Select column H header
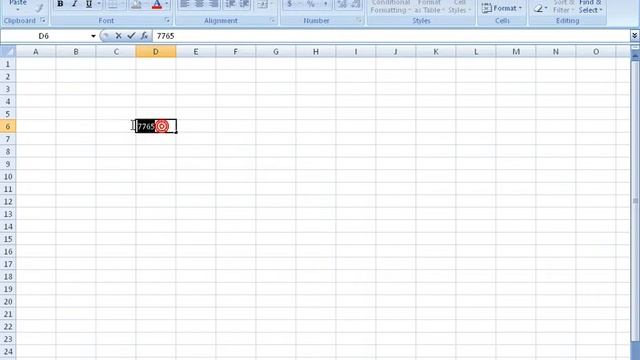 pos(316,51)
